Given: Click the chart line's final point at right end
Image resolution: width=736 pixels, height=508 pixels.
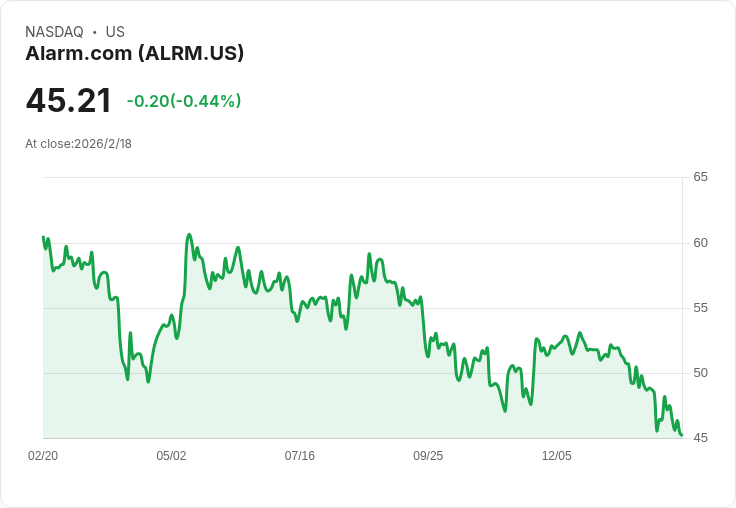Looking at the screenshot, I should (681, 435).
